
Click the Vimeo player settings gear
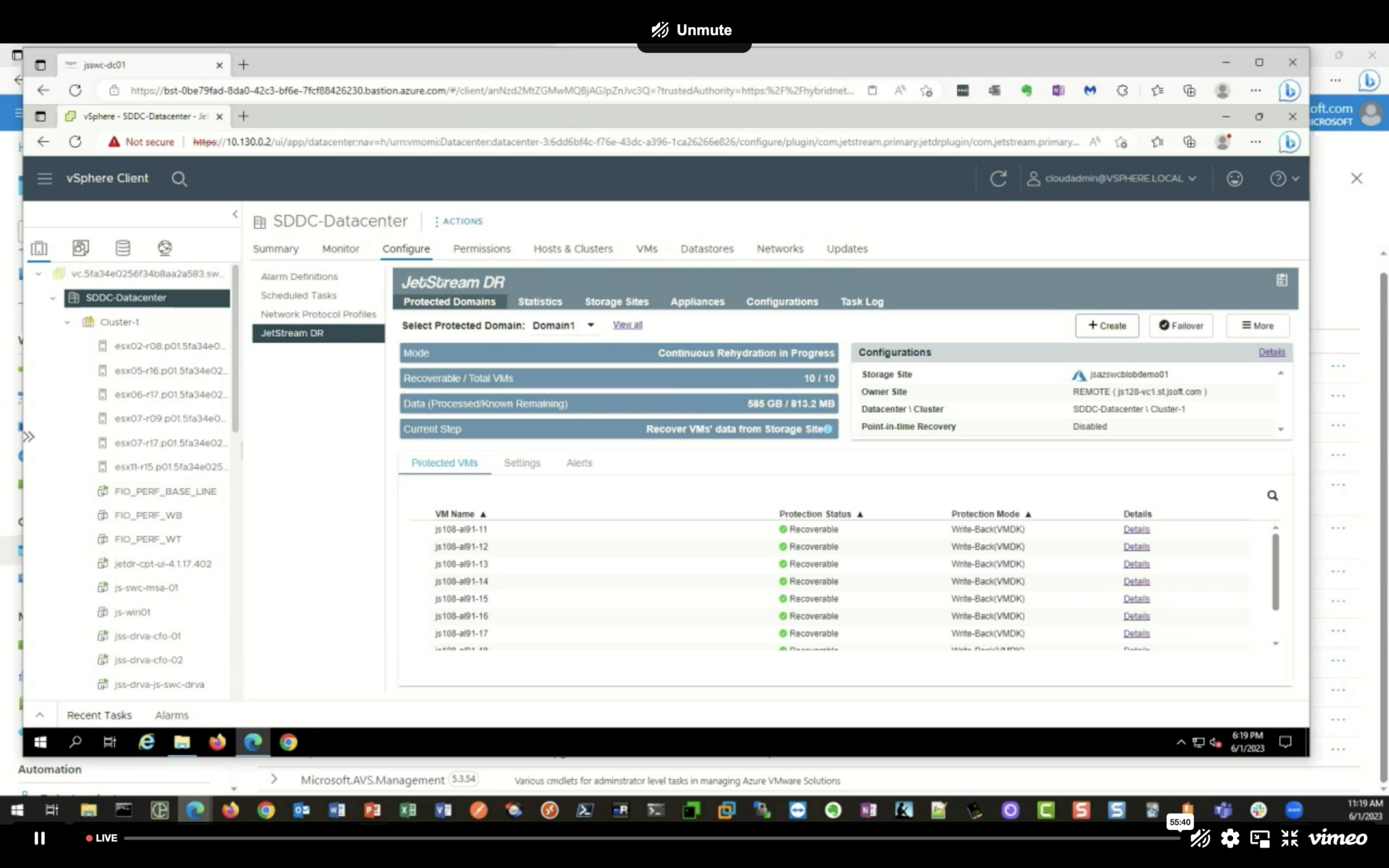coord(1230,839)
